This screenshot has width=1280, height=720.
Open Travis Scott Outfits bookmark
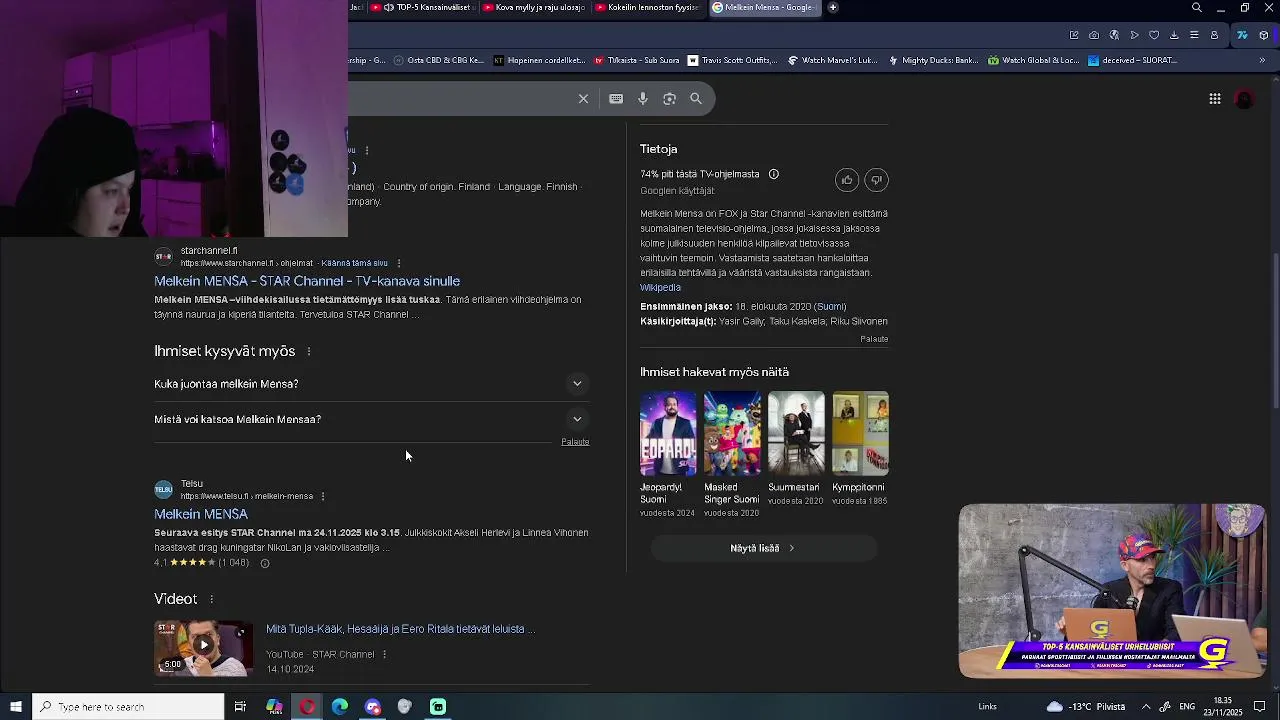732,60
